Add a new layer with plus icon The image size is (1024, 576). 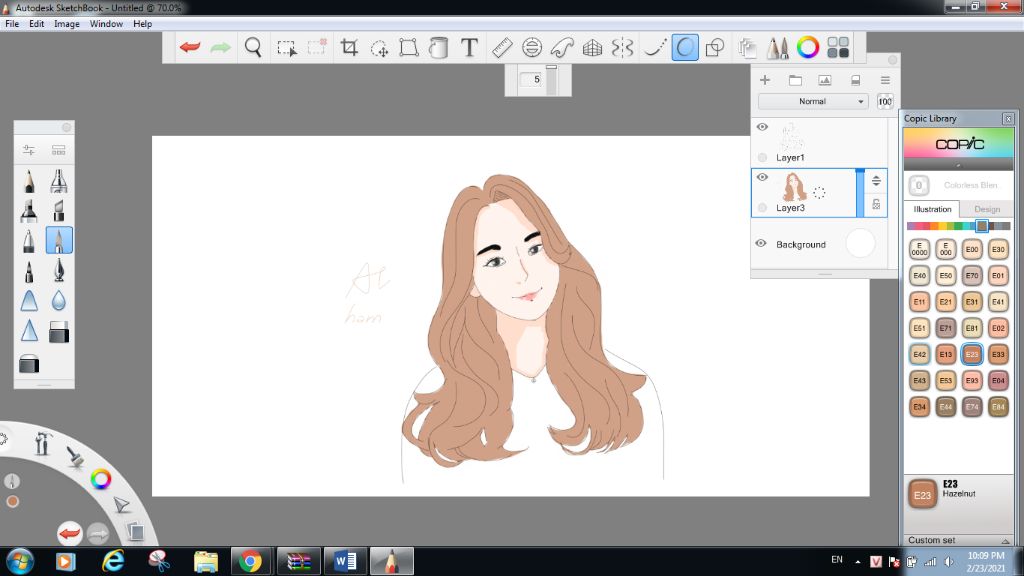(x=765, y=80)
